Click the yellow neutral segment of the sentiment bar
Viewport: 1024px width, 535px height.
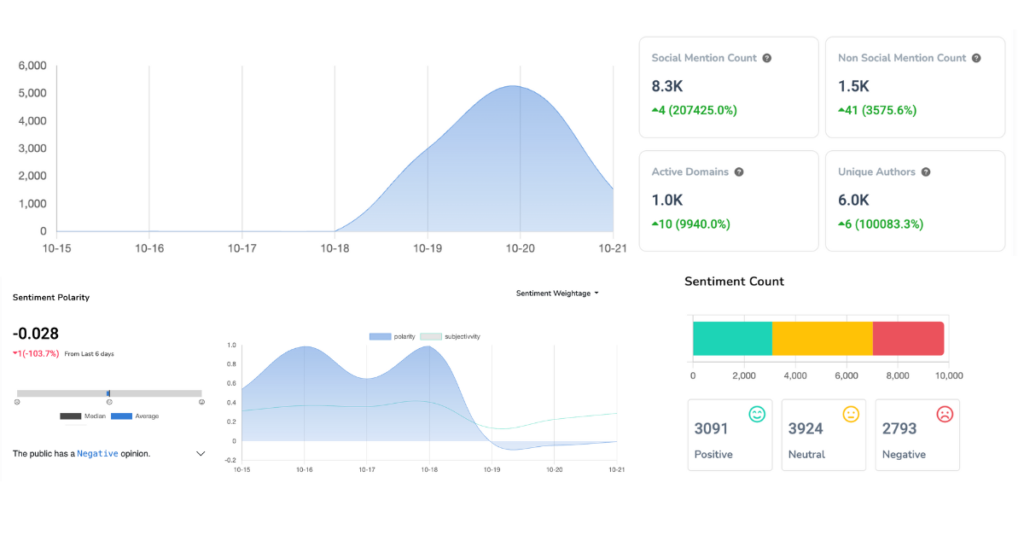click(x=822, y=339)
